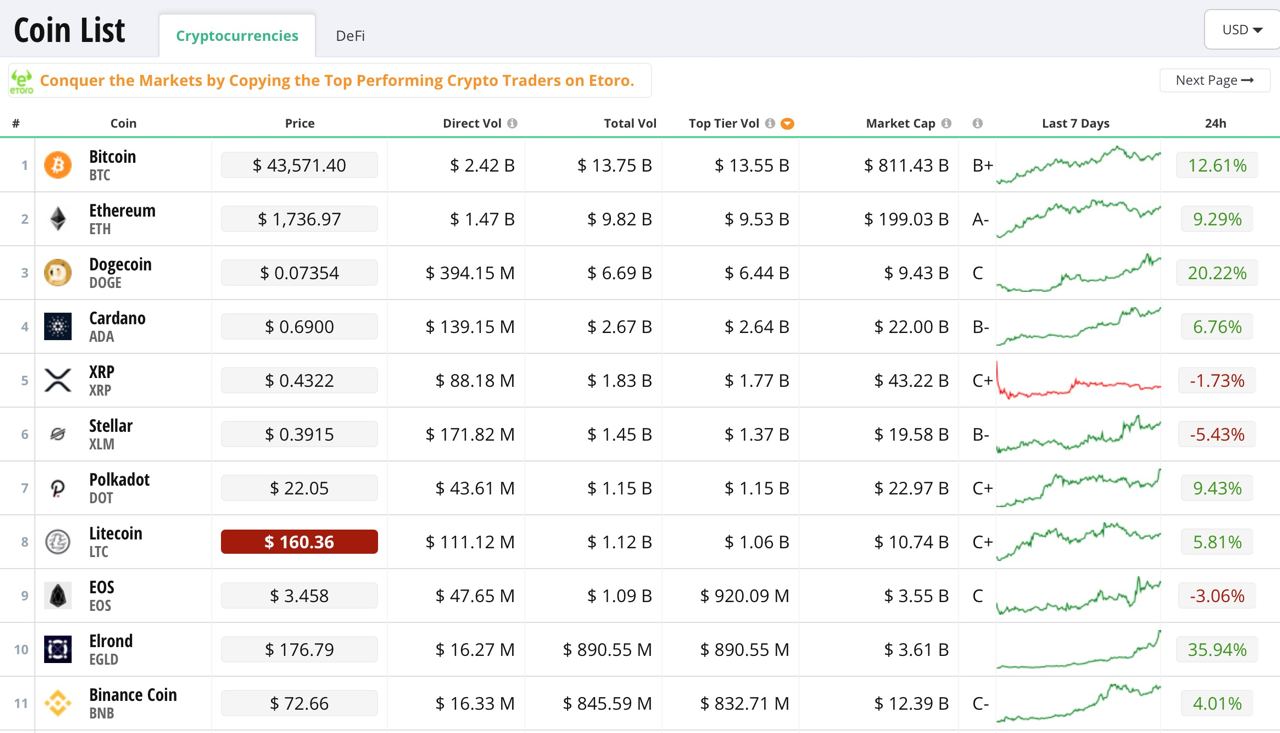This screenshot has height=733, width=1280.
Task: Open the Binance Coin name link
Action: (x=133, y=695)
